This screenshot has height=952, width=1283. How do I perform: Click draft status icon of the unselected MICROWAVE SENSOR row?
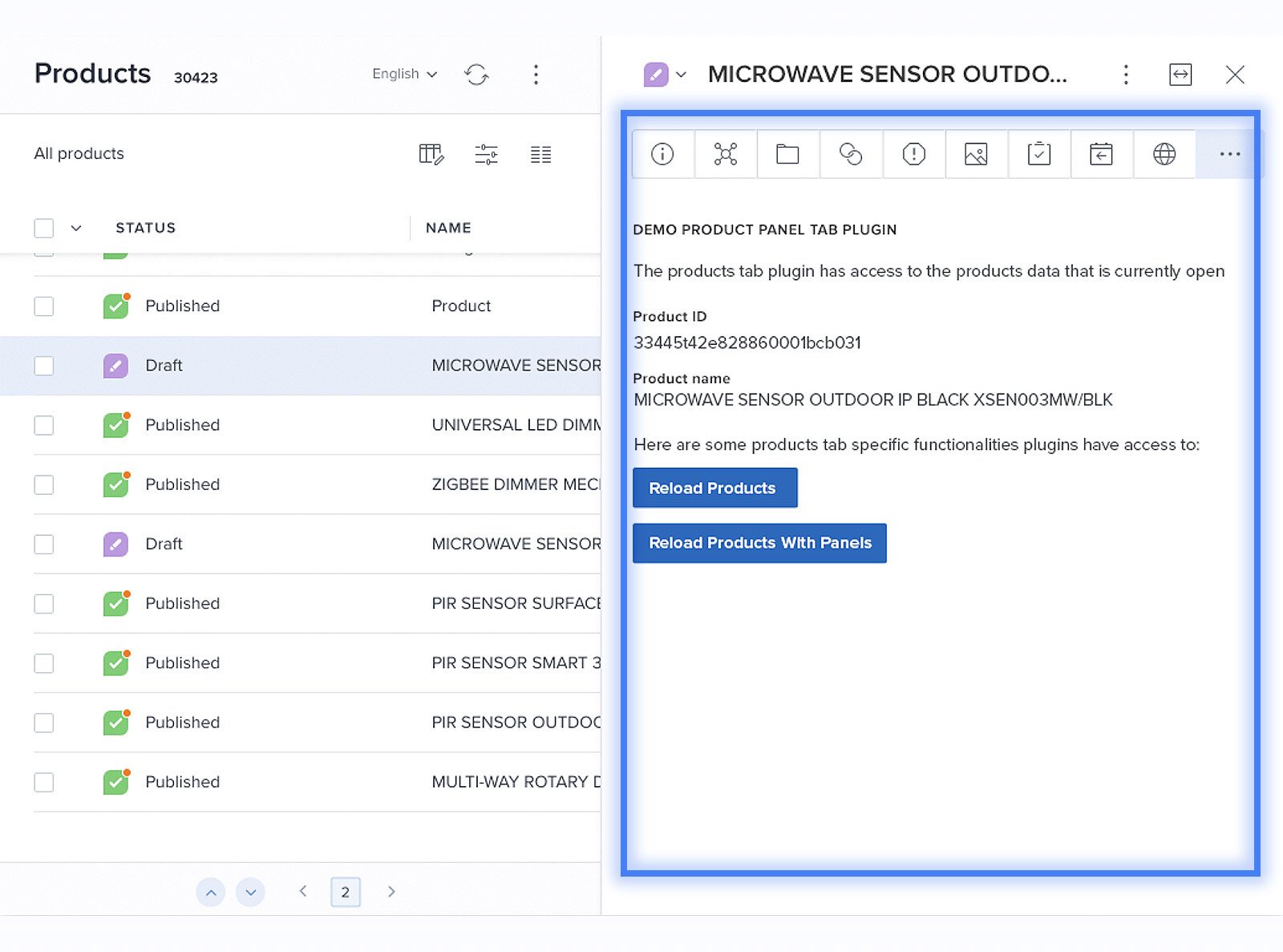point(115,544)
